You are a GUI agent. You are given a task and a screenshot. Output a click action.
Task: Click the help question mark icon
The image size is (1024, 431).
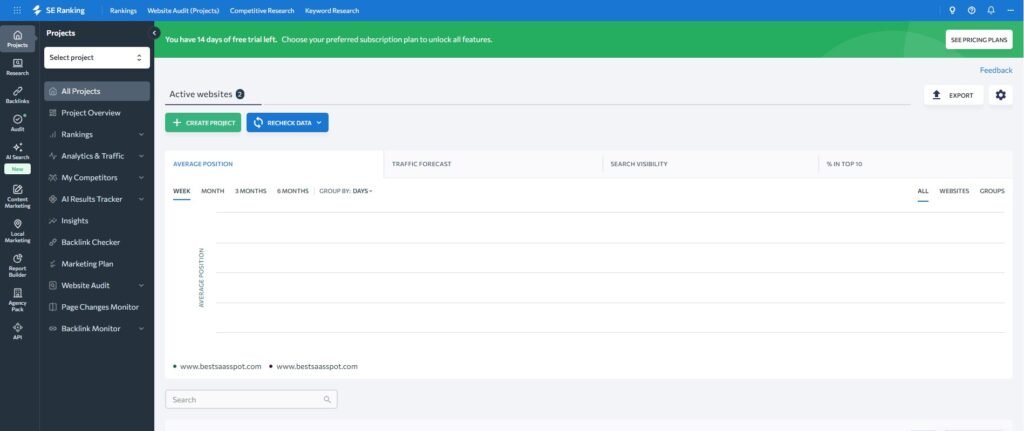[971, 10]
